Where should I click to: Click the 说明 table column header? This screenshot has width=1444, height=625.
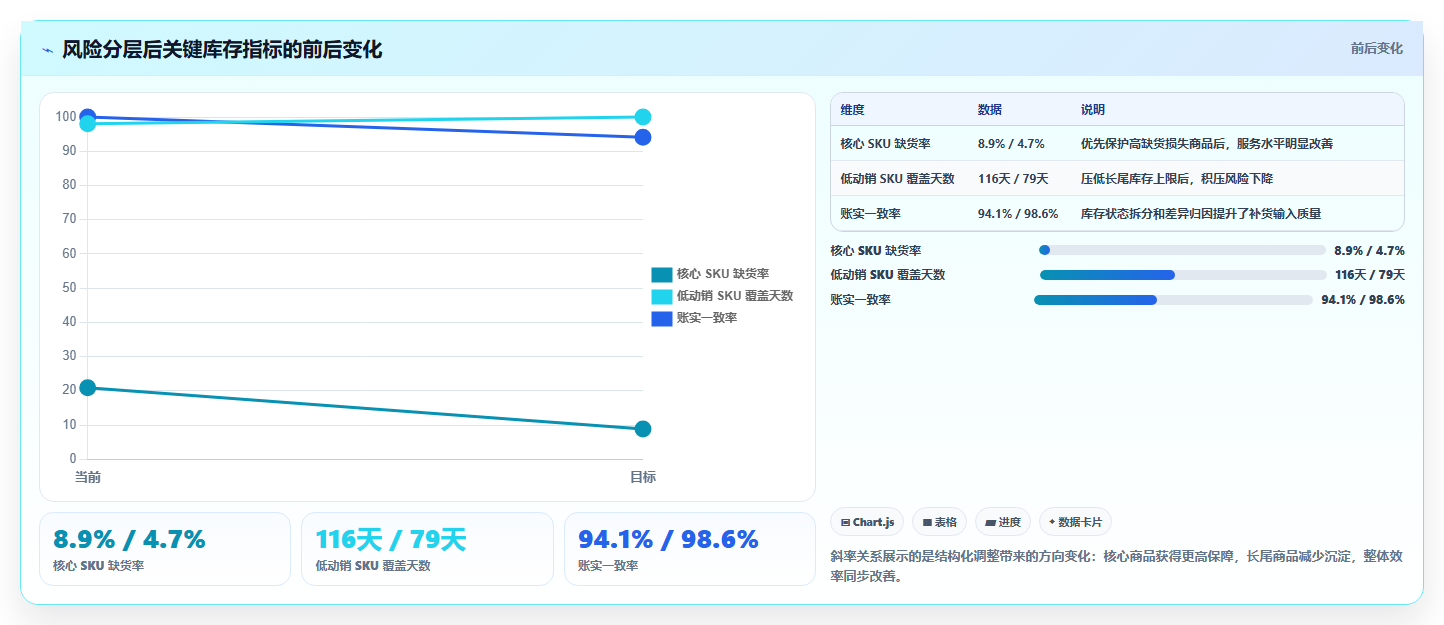pyautogui.click(x=1093, y=110)
